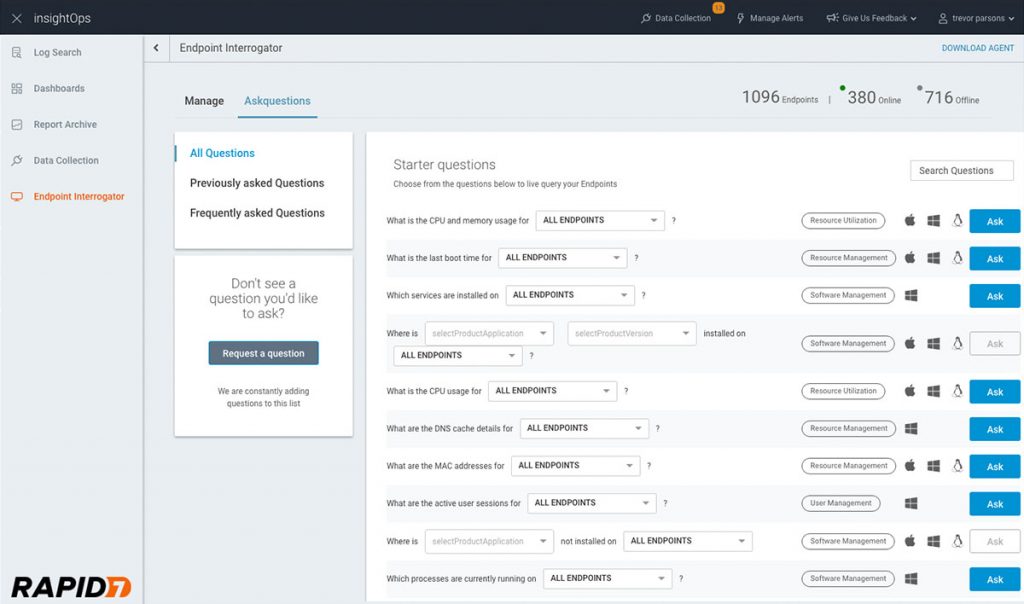This screenshot has width=1024, height=604.
Task: Collapse the sidebar with the back chevron
Action: click(156, 48)
